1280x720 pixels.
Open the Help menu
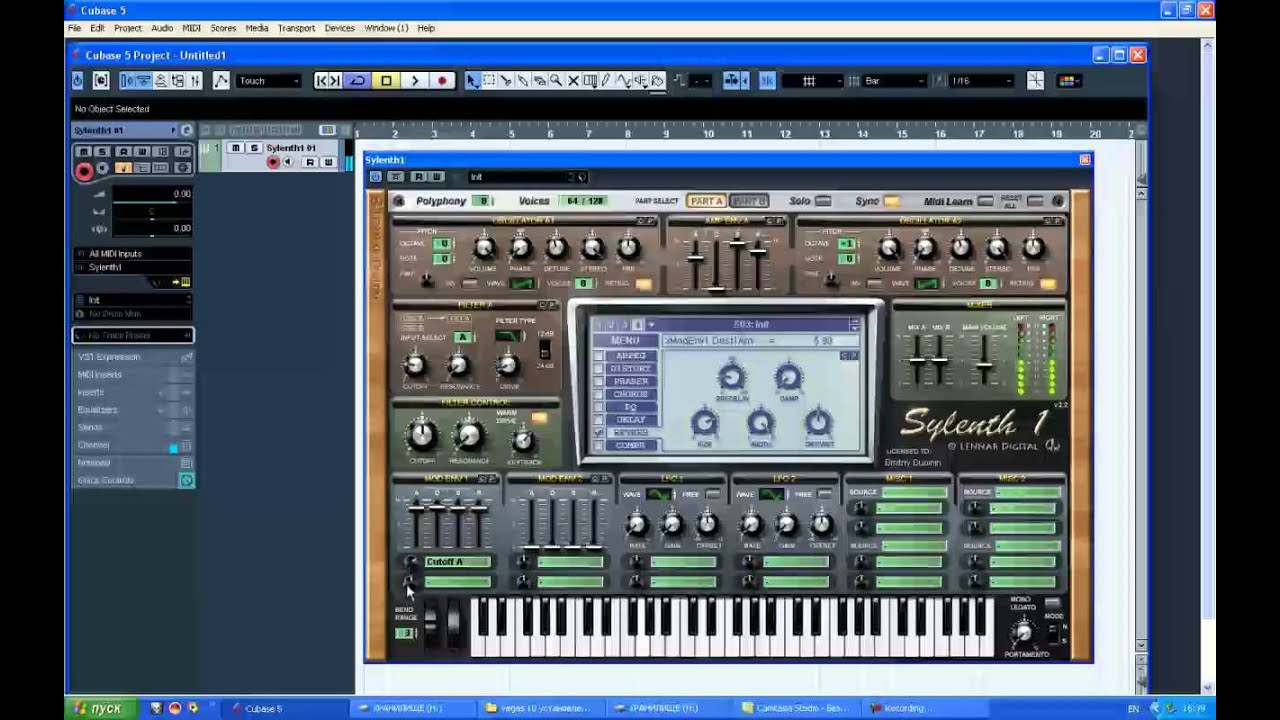pos(426,28)
